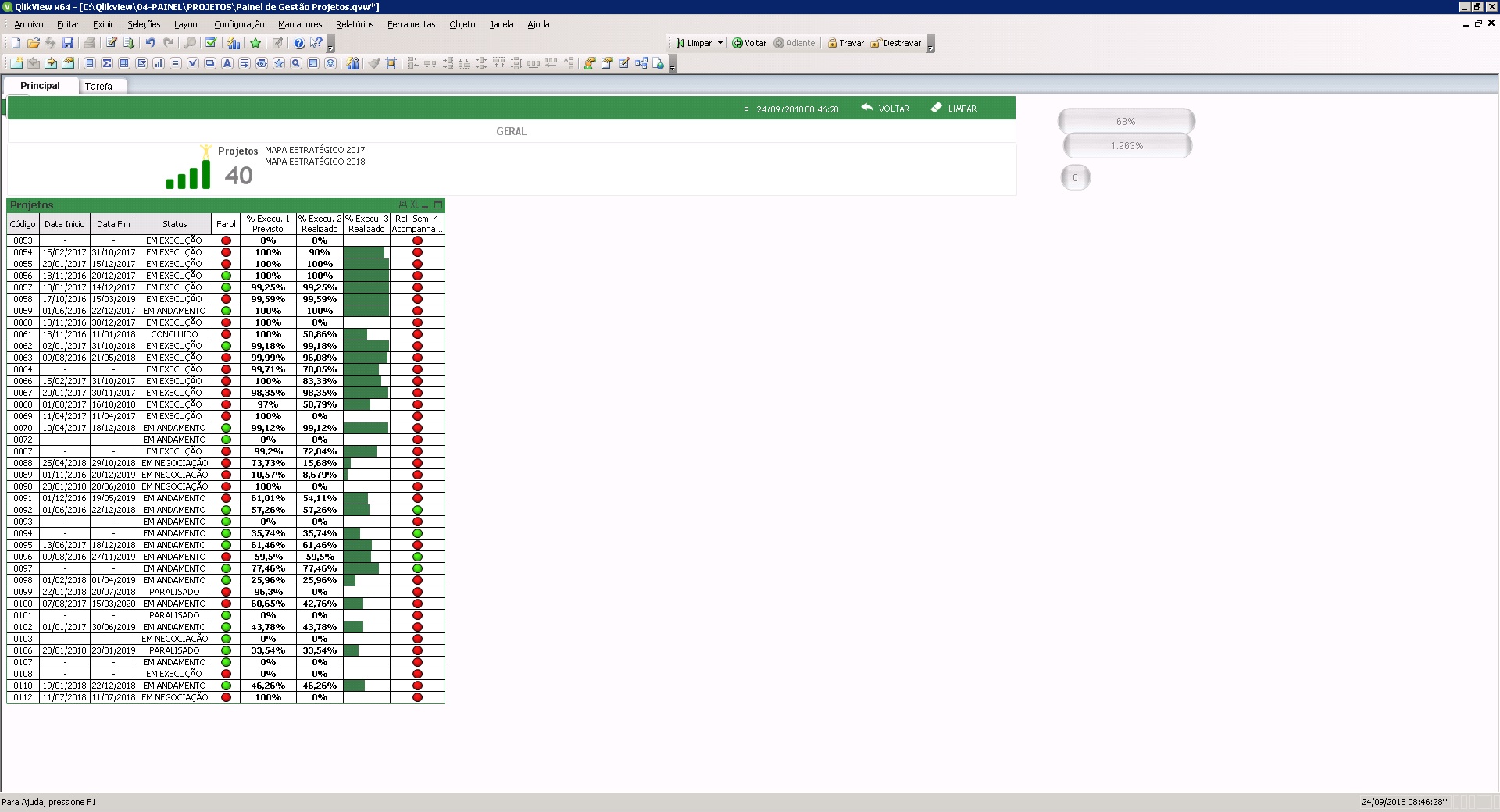Screen dimensions: 1500x812
Task: Click the Projetos count 40 text
Action: (x=238, y=176)
